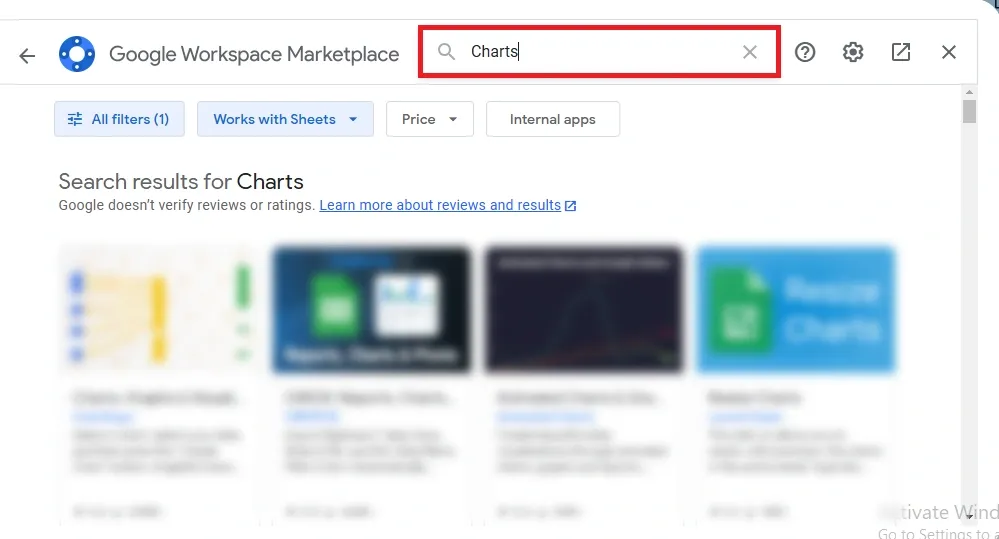Screen dimensions: 999x539
Task: Open Marketplace in a new window
Action: click(x=901, y=52)
